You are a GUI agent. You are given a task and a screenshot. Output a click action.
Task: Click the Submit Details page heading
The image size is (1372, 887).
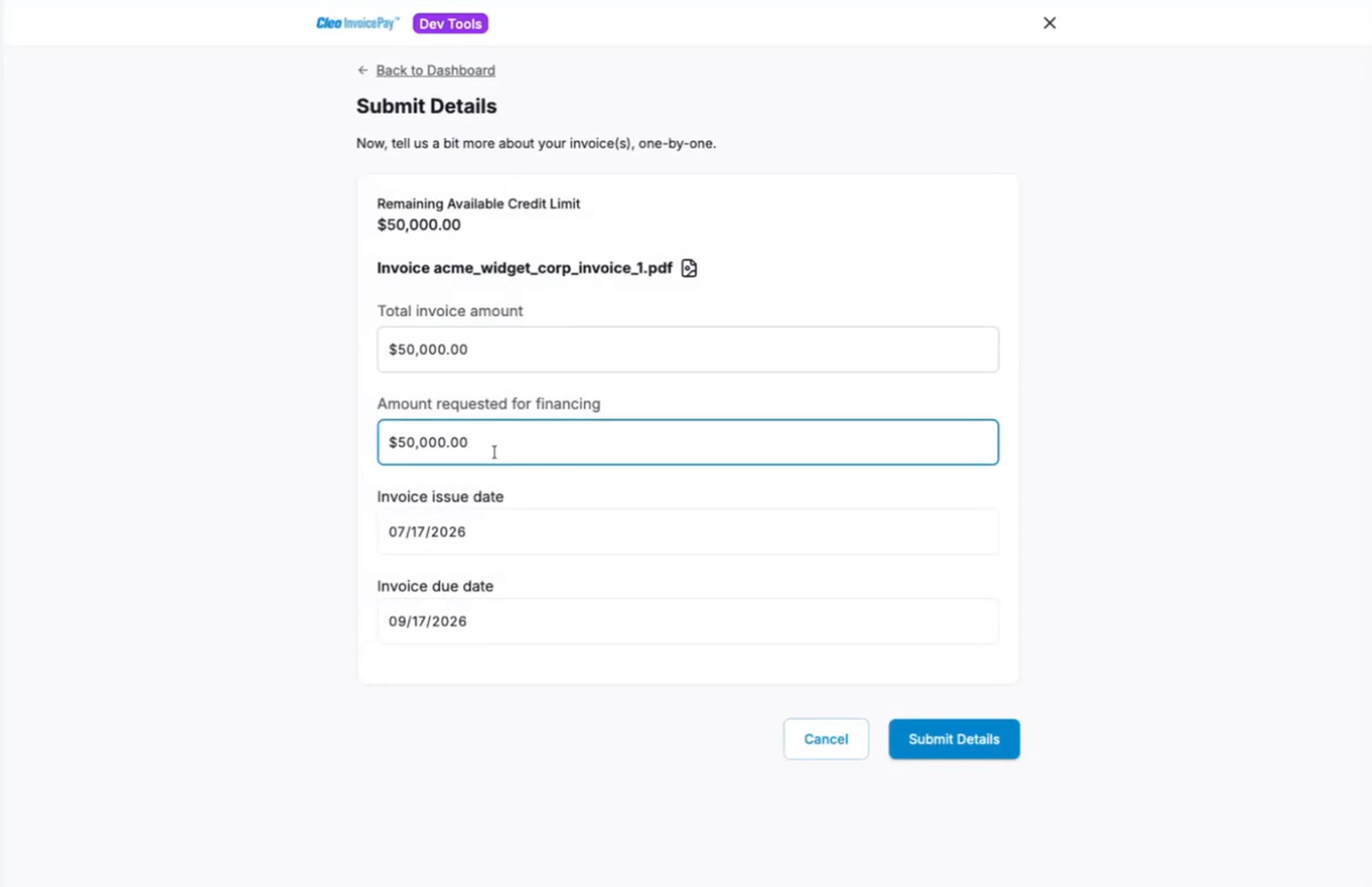pyautogui.click(x=426, y=106)
